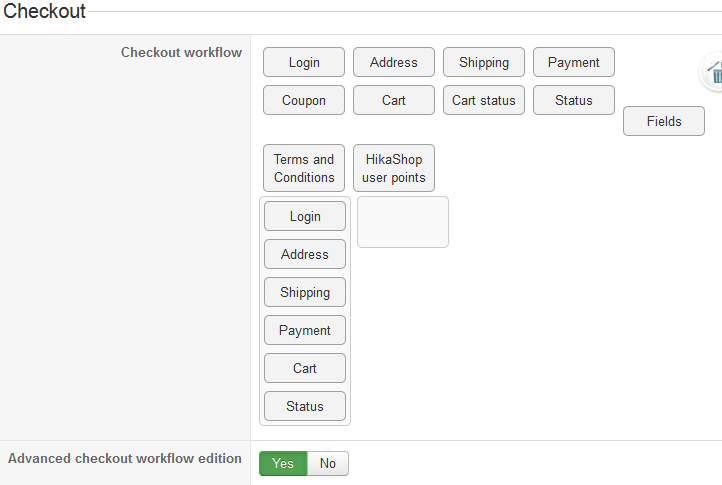Select the Cart block in top palette

coord(394,100)
